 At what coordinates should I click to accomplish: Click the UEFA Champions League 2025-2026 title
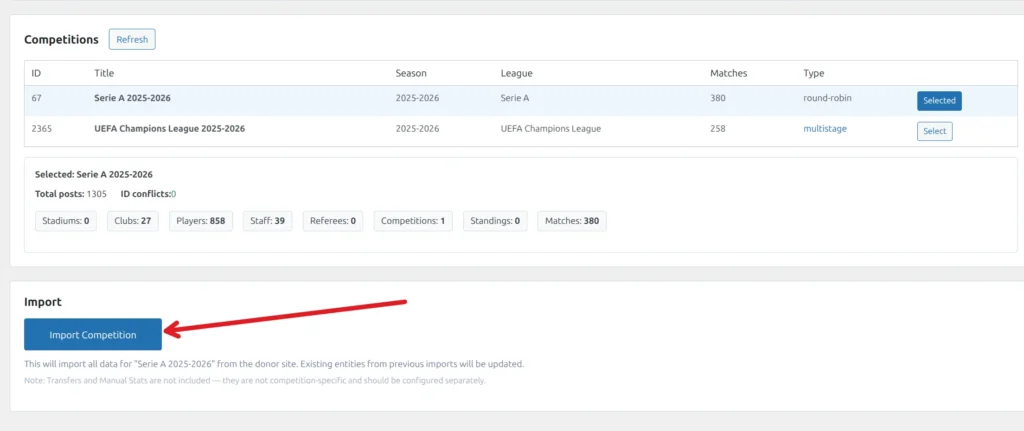point(170,129)
